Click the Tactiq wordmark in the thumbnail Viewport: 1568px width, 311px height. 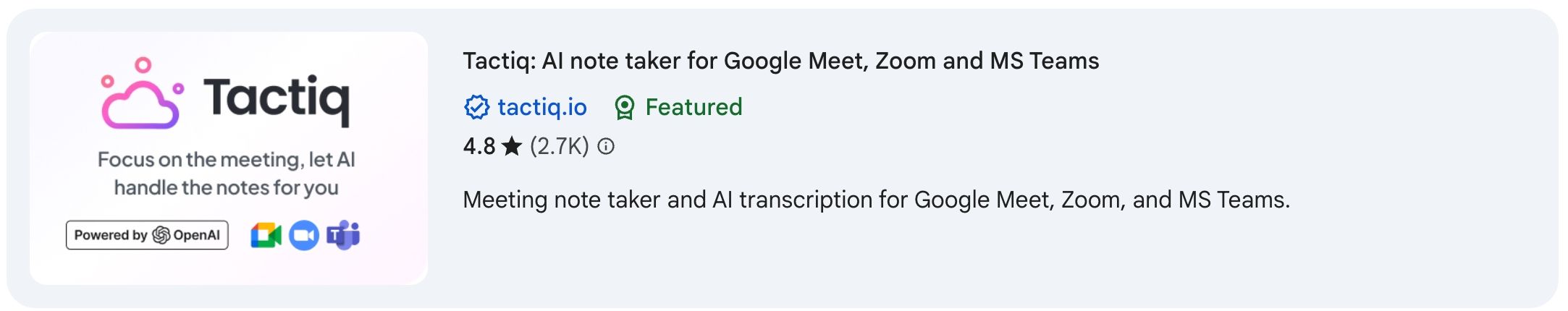pos(277,100)
